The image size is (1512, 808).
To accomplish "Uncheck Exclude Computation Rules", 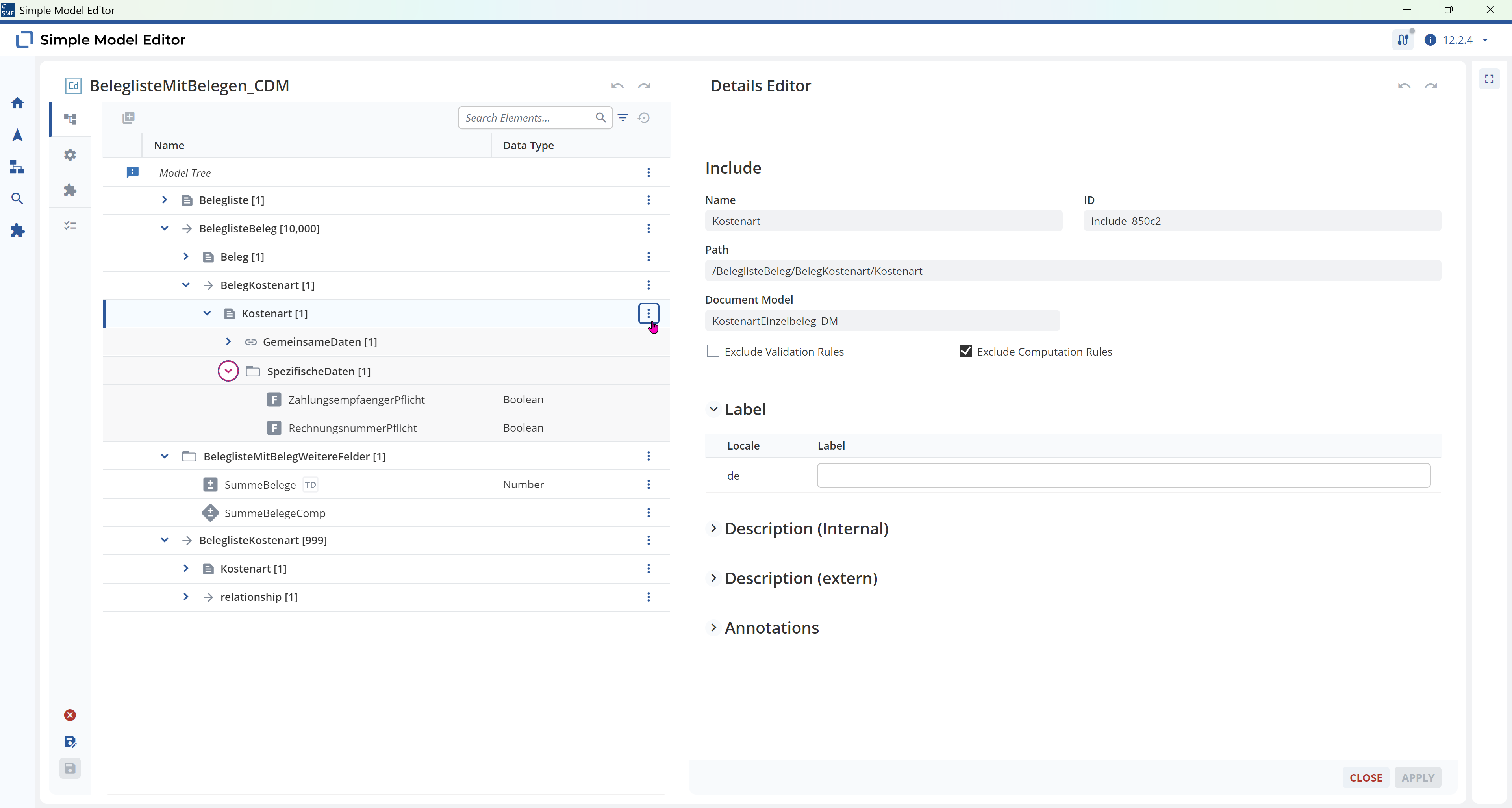I will (965, 351).
